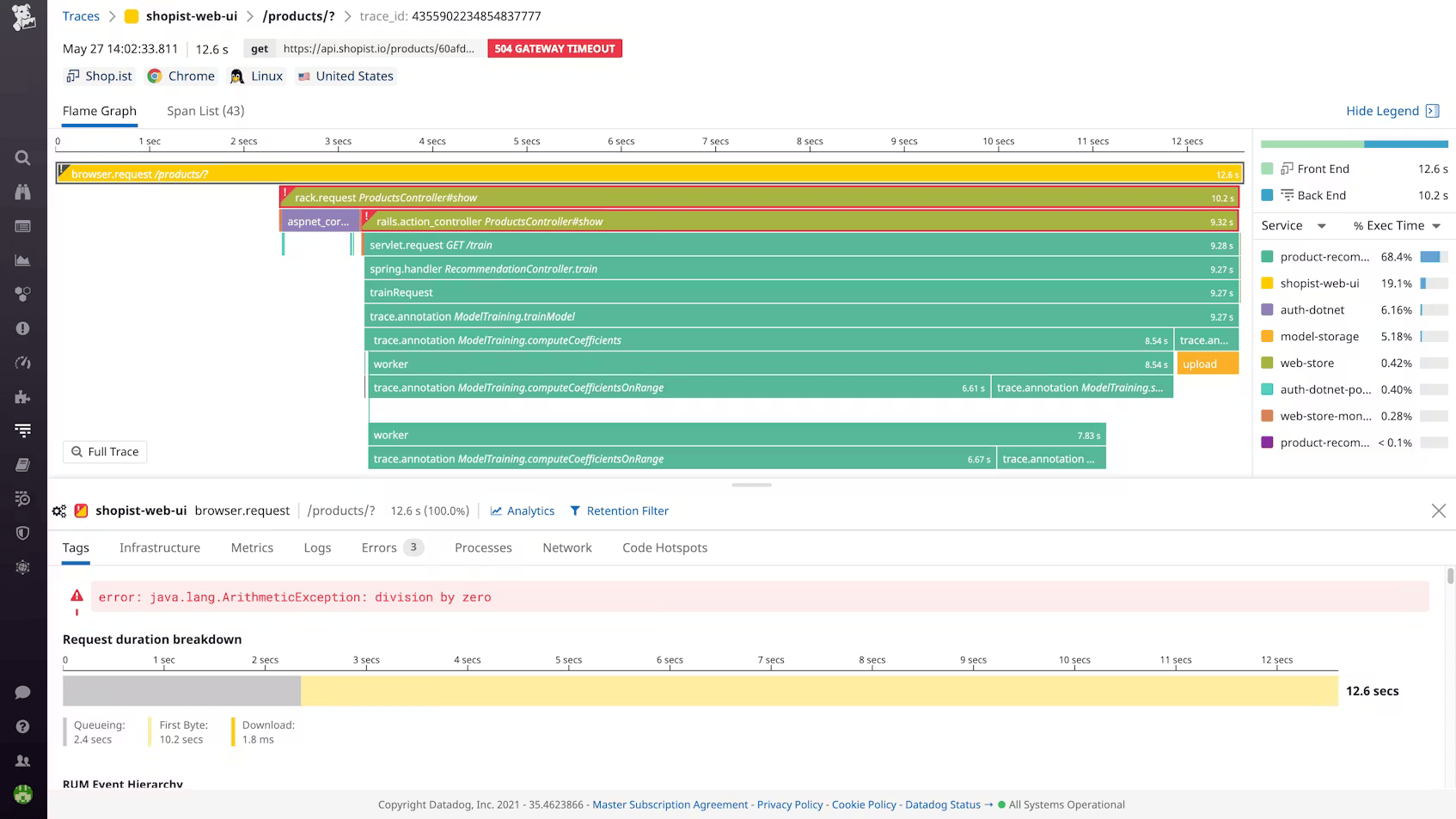Toggle the Retention Filter for this span

[x=627, y=510]
